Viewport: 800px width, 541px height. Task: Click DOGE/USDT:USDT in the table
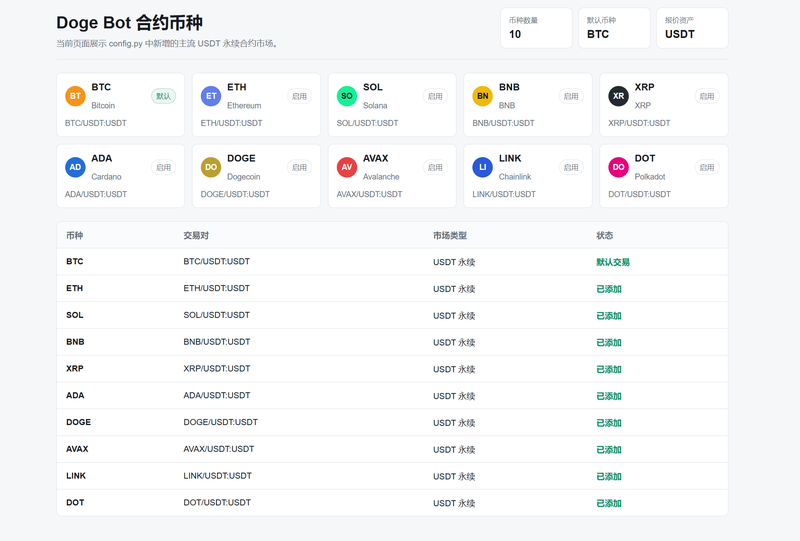[220, 422]
